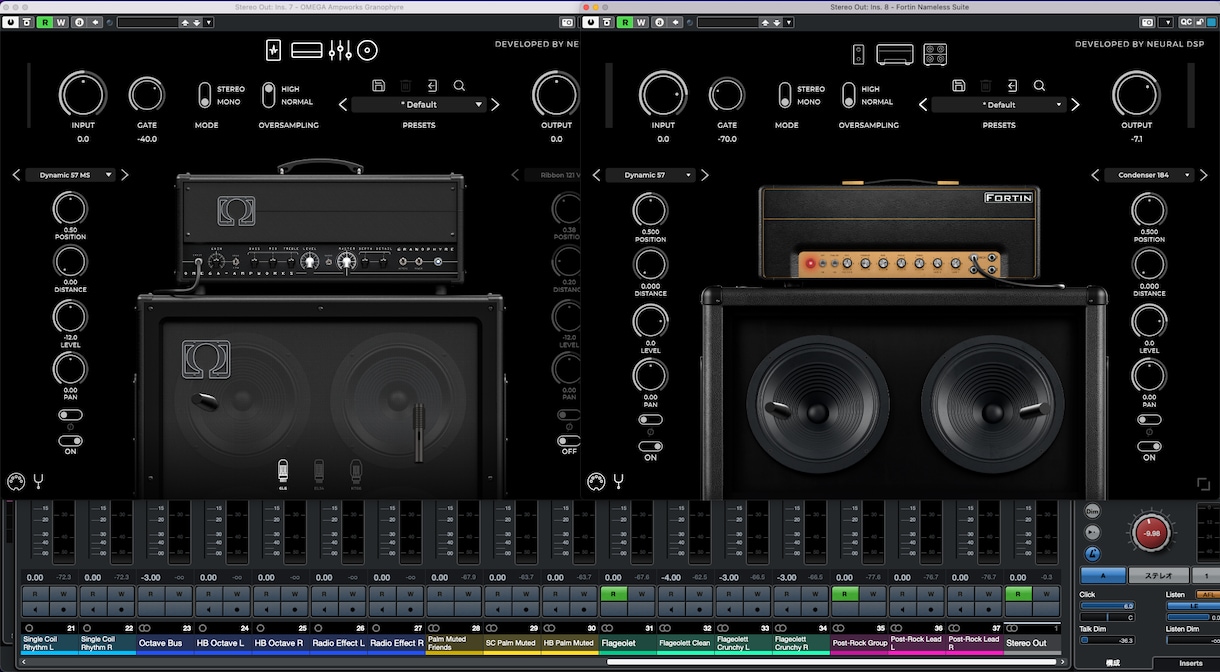Toggle Stereo/Mono mode switch in Fortin Nameless

pyautogui.click(x=785, y=95)
